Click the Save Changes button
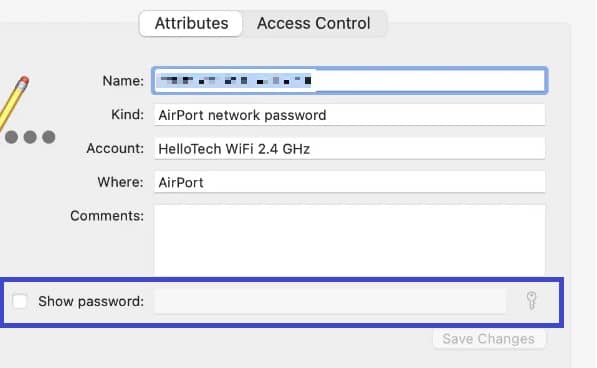Screen dimensions: 597x368 coord(488,339)
